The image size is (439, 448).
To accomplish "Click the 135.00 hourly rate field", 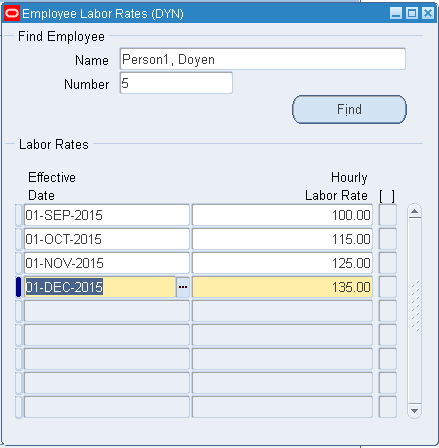I will point(282,287).
